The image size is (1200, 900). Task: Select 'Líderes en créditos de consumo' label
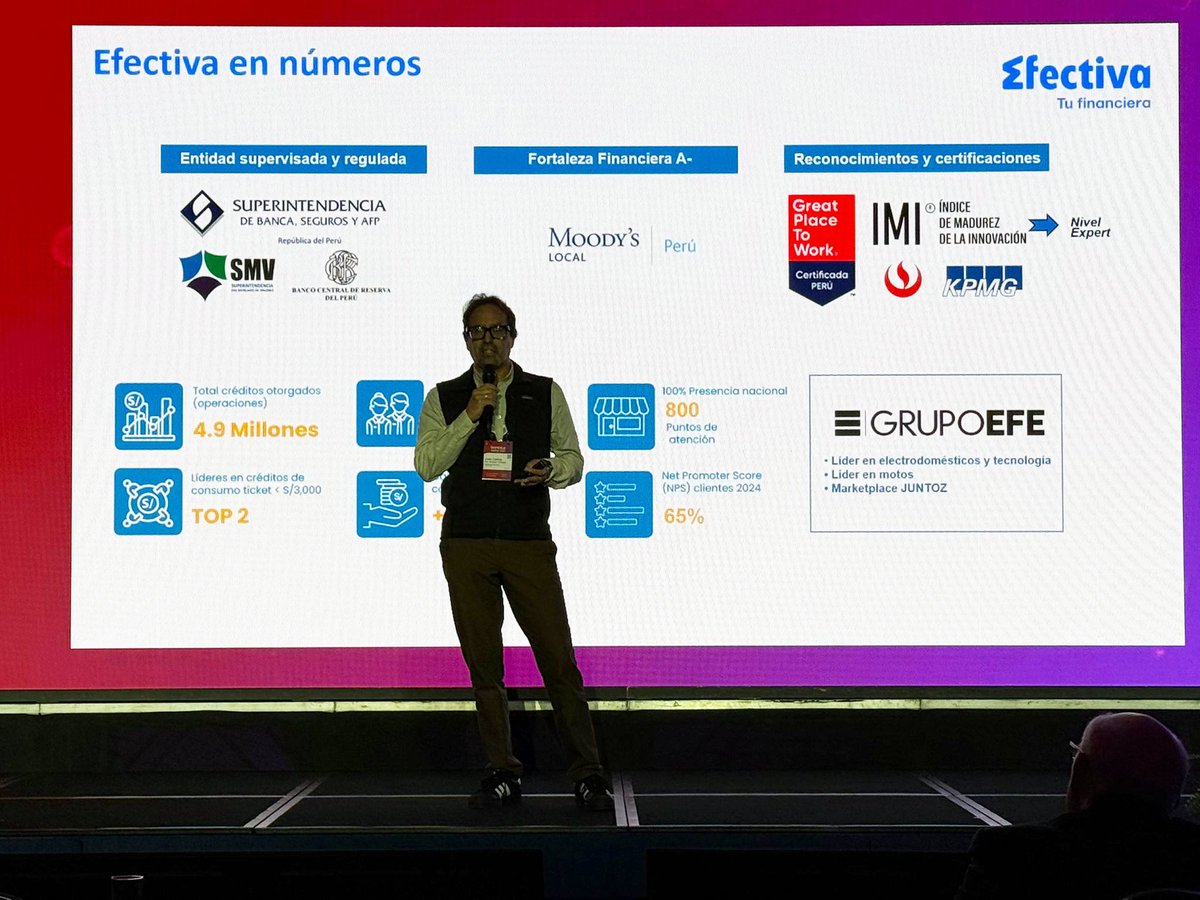[x=257, y=484]
